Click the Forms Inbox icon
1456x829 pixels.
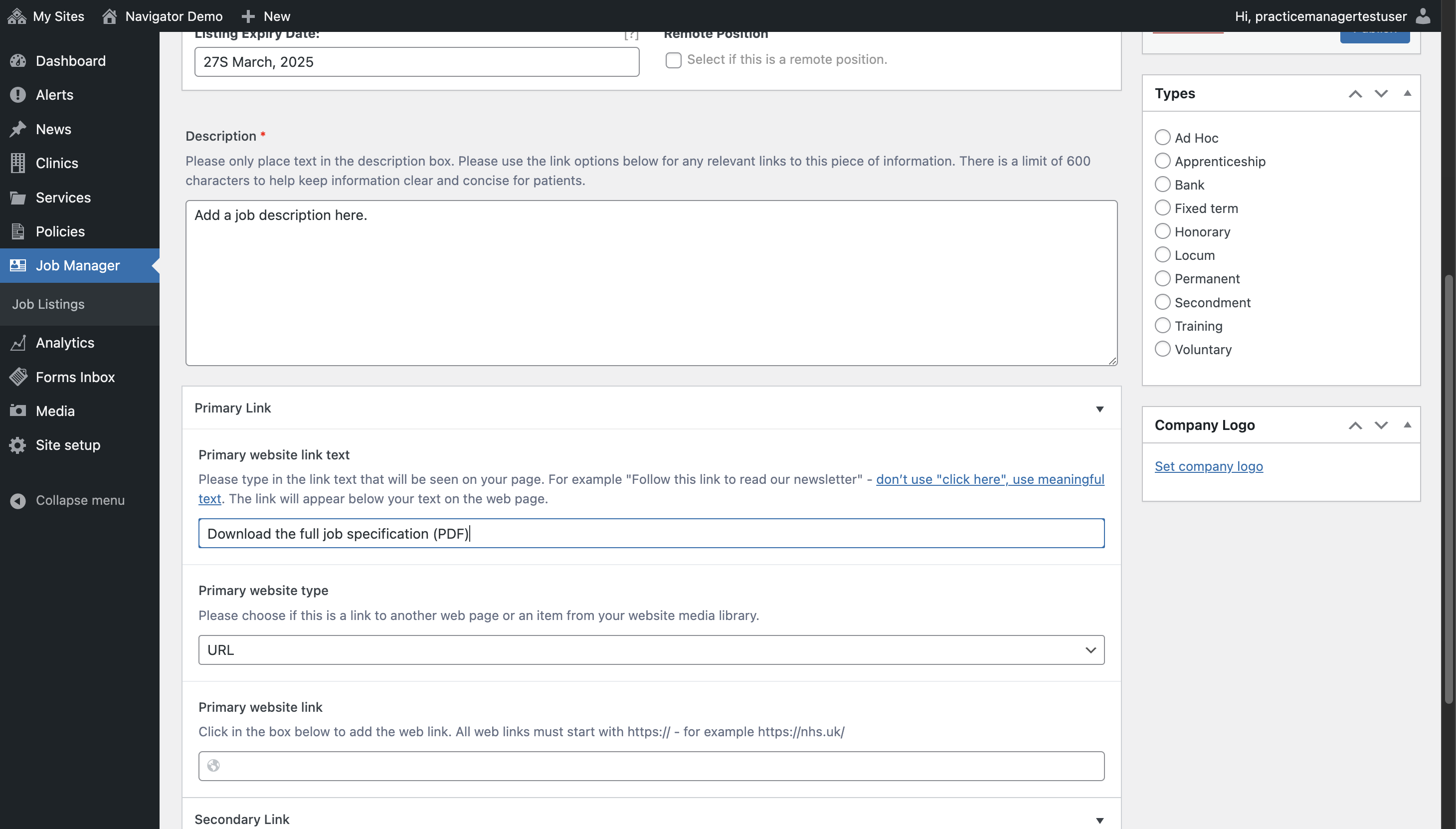click(x=17, y=377)
